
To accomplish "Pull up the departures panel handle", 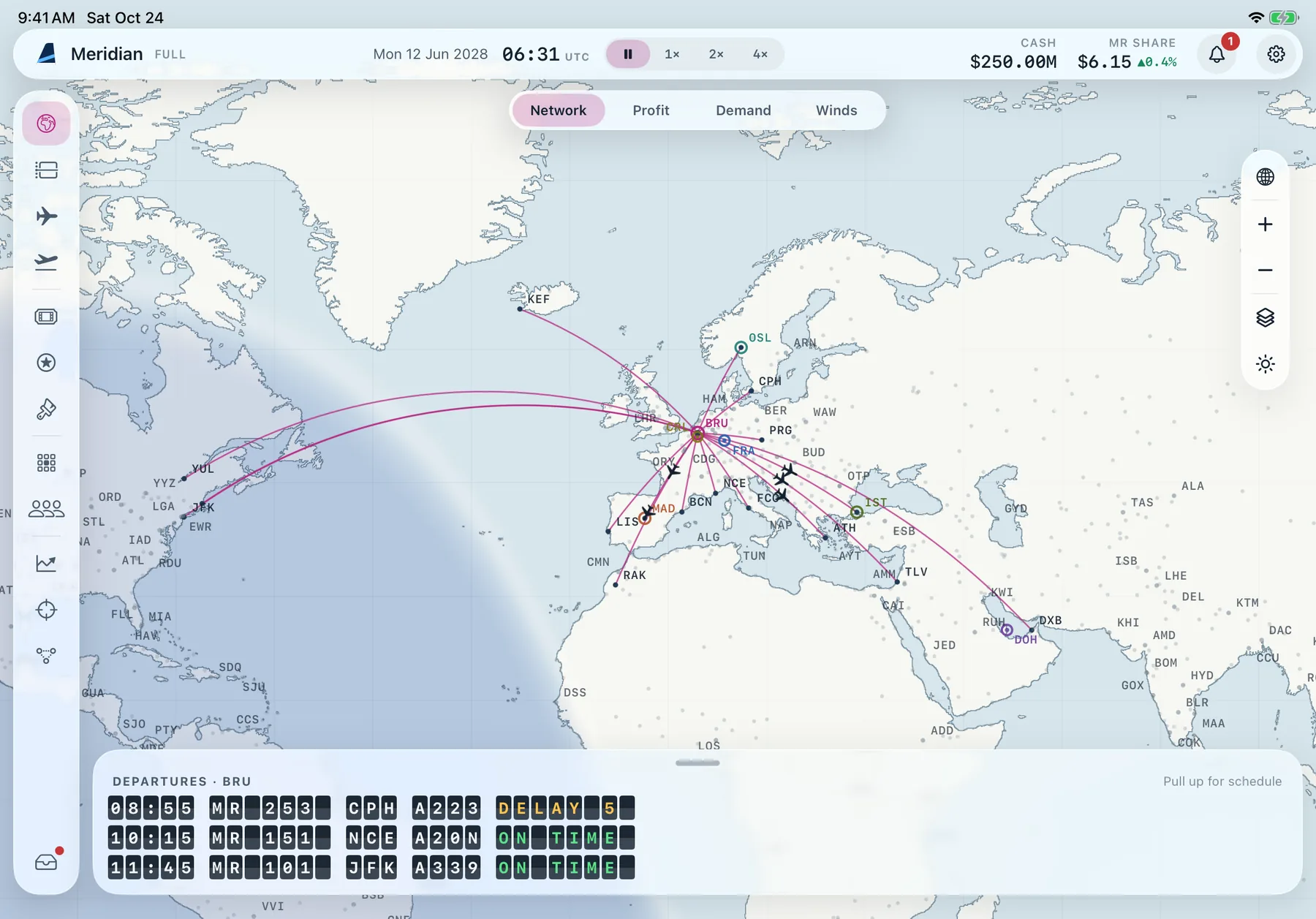I will [697, 763].
